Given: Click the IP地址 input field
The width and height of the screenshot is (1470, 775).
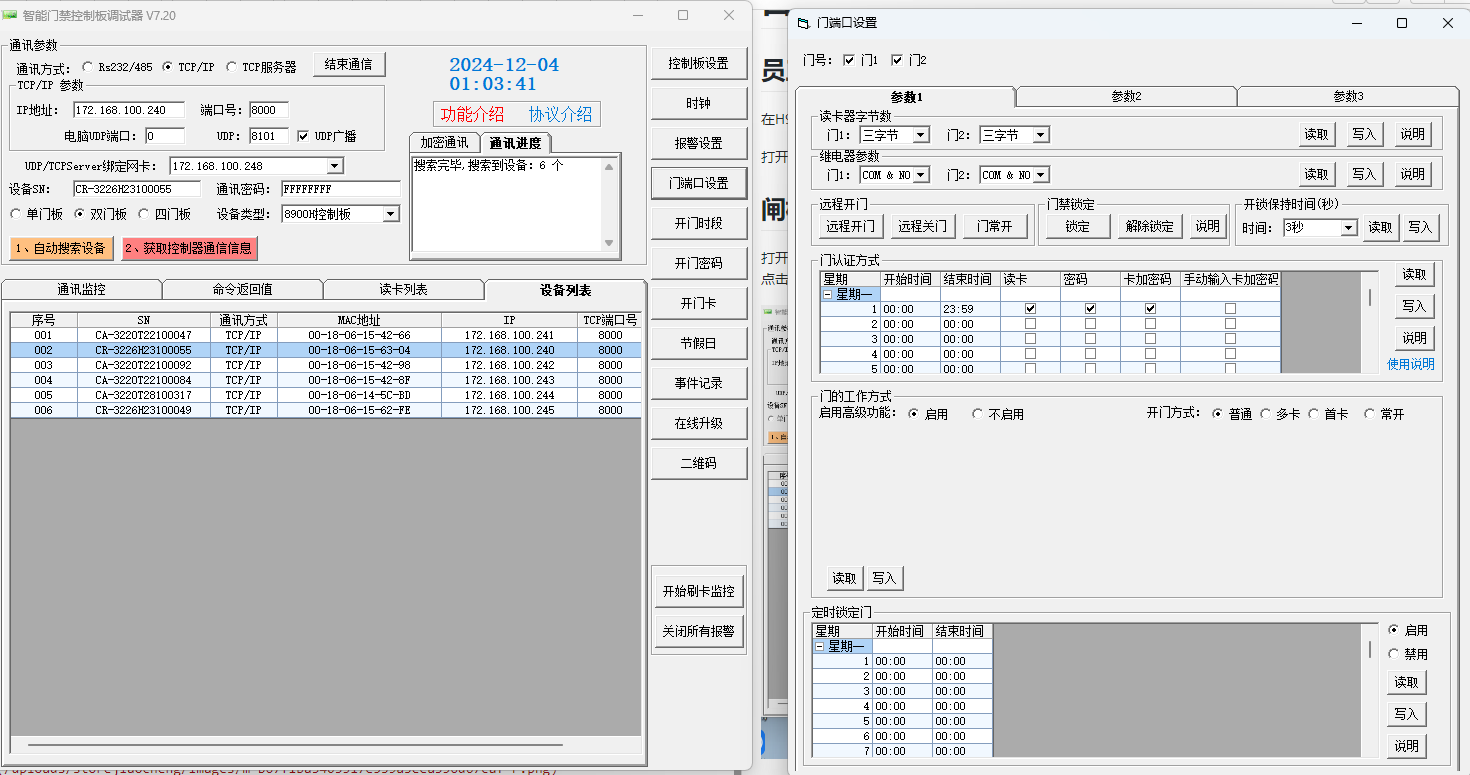Looking at the screenshot, I should [x=128, y=110].
